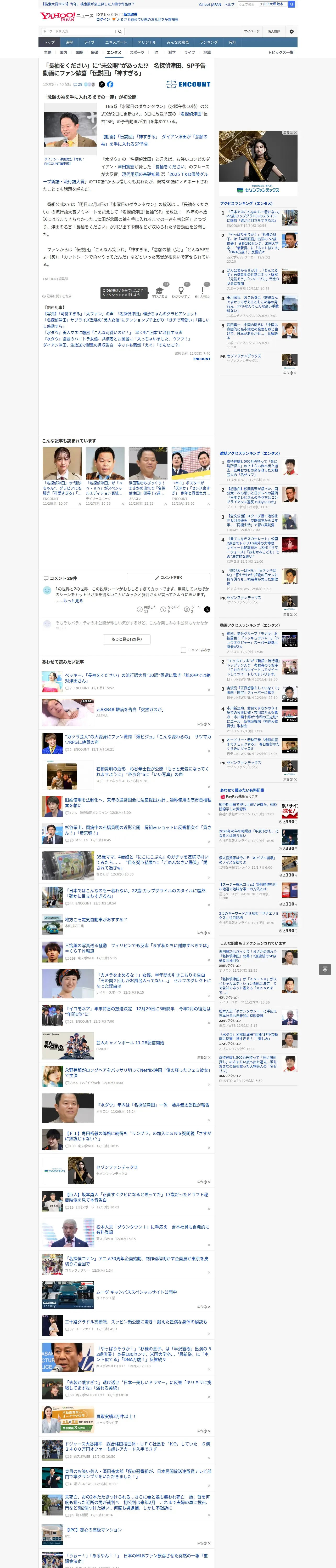Image resolution: width=336 pixels, height=1568 pixels.
Task: Open the セゾンファンデックス ad banner
Action: pos(259,163)
